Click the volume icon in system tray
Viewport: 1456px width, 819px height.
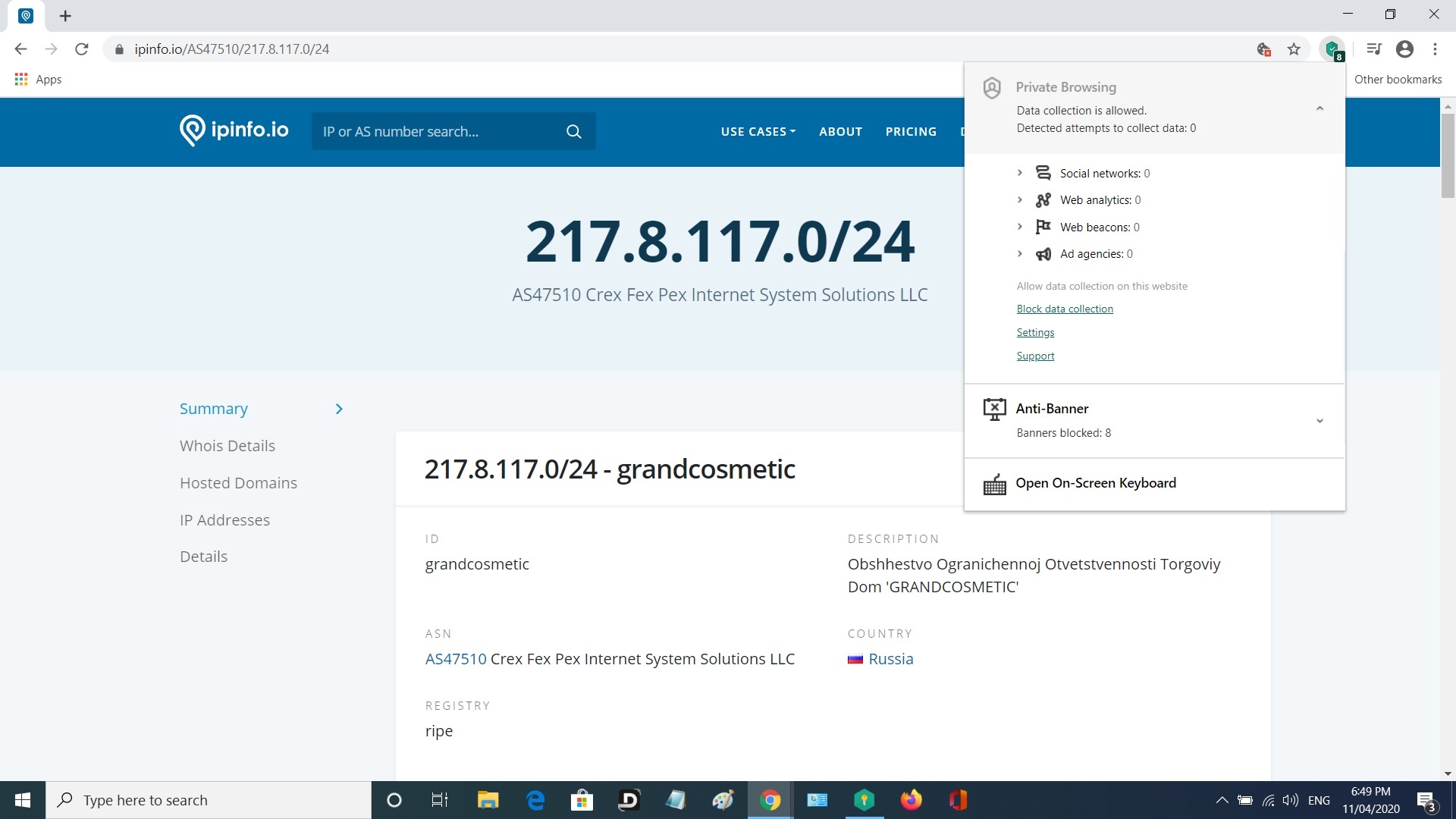[x=1290, y=800]
